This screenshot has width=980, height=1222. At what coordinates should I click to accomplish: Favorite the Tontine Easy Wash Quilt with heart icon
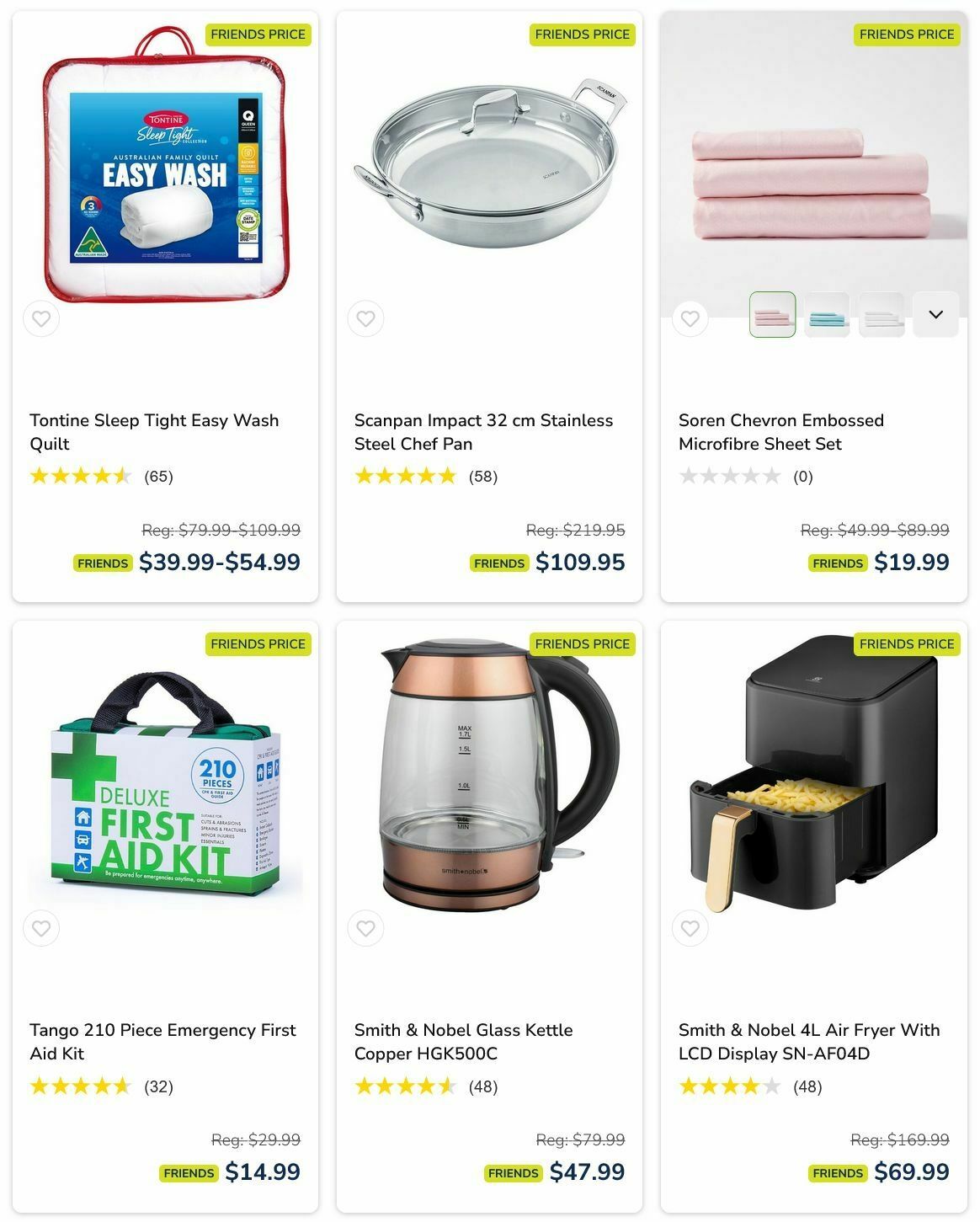click(x=41, y=319)
